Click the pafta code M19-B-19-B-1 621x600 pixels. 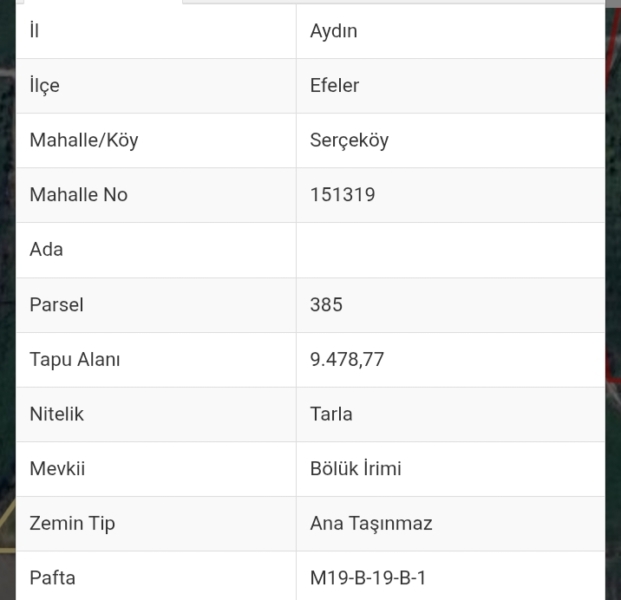pos(368,578)
